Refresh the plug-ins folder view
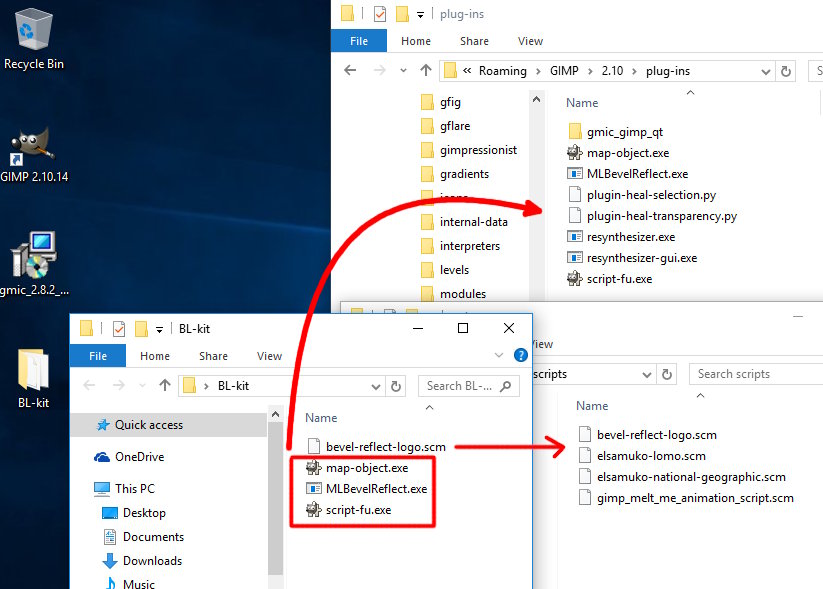 tap(786, 71)
